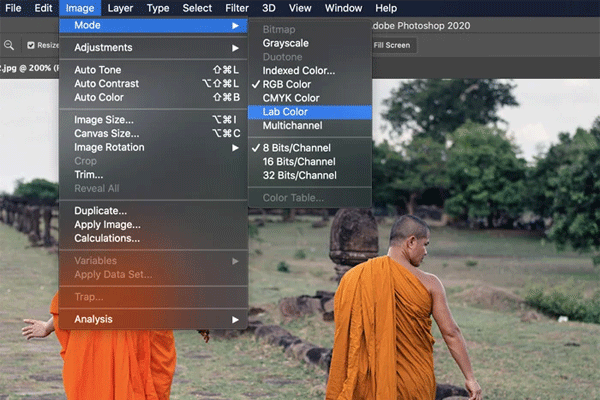The width and height of the screenshot is (600, 400).
Task: Open the Image Size... dialog
Action: click(x=104, y=120)
